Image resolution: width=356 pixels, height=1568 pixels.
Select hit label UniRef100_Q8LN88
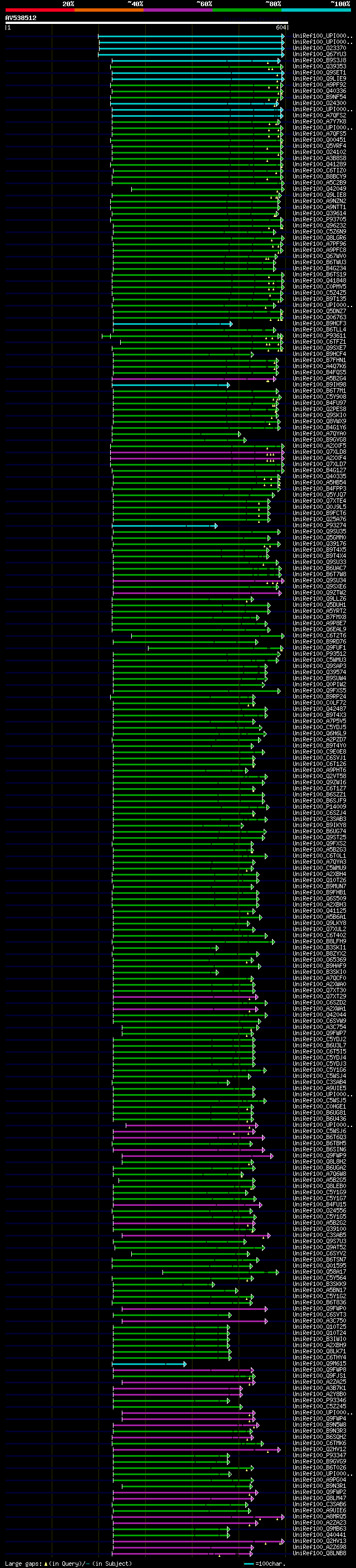[x=319, y=1553]
